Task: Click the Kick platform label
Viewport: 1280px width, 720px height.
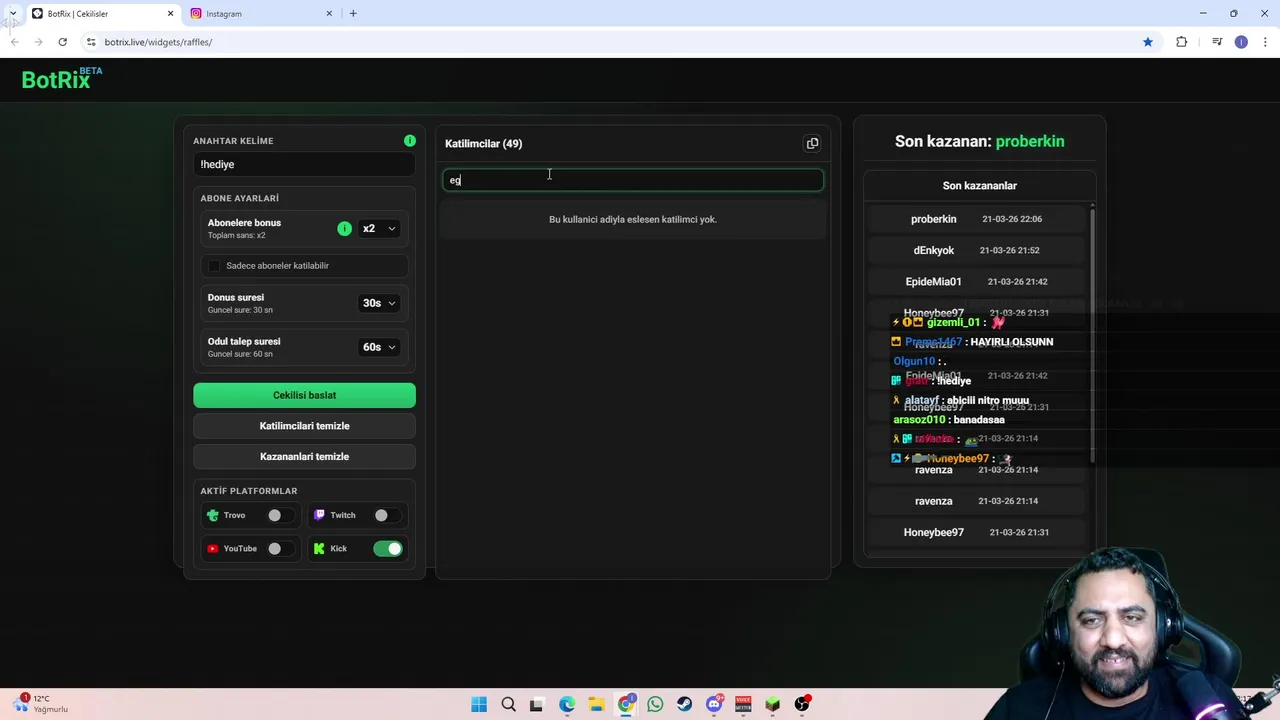Action: [x=338, y=549]
